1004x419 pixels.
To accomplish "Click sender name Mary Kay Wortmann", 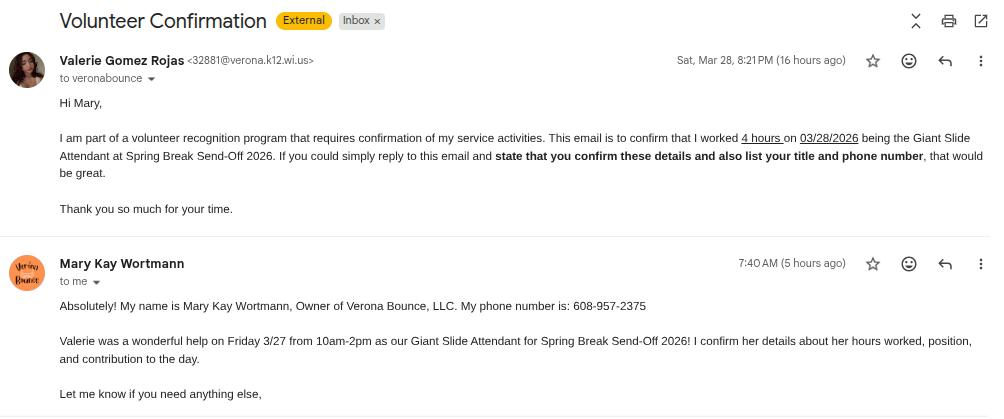I will [122, 264].
